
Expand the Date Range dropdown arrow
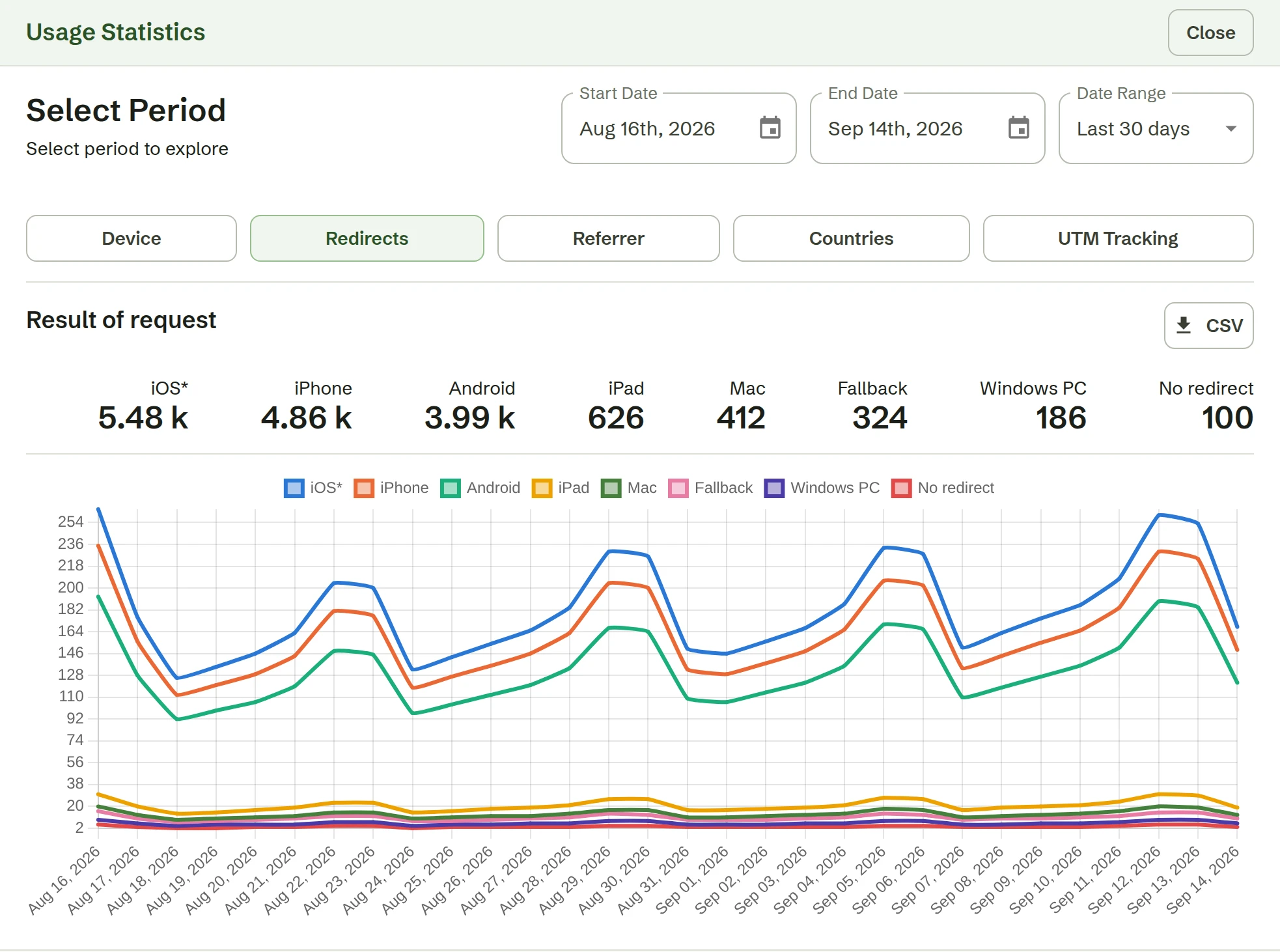(1231, 128)
